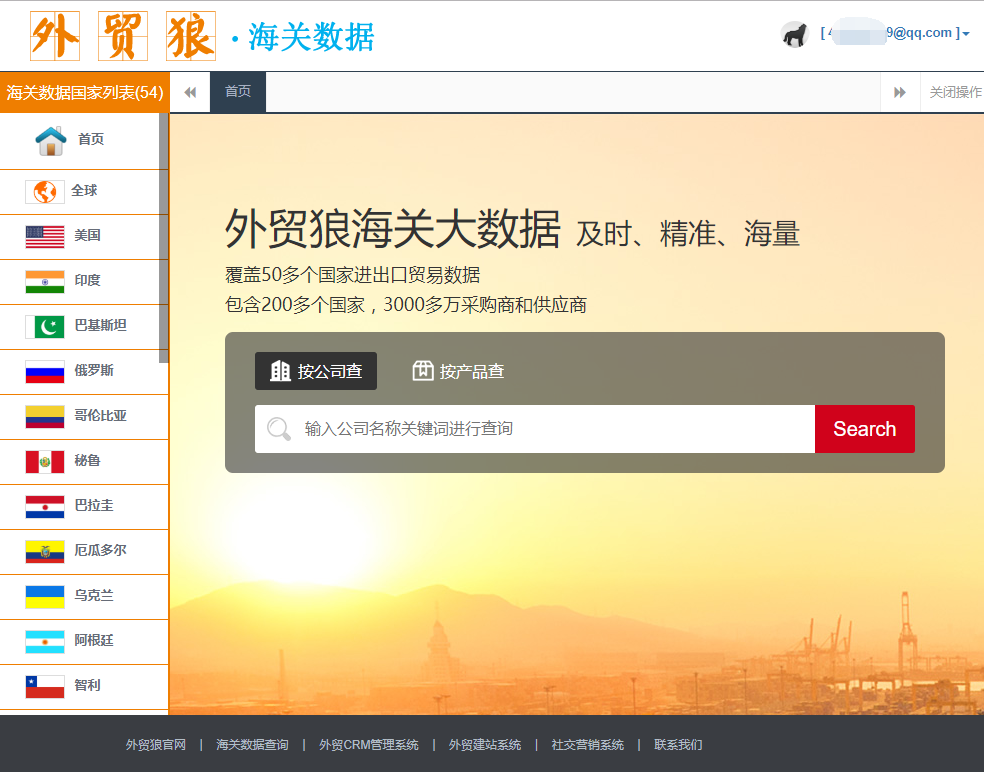Open 巴拉圭 in the country list

point(84,507)
